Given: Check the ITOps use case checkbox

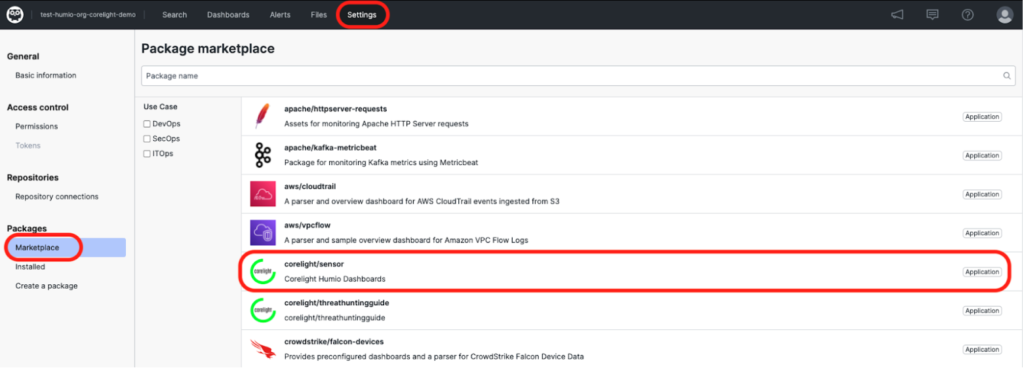Looking at the screenshot, I should tap(147, 154).
